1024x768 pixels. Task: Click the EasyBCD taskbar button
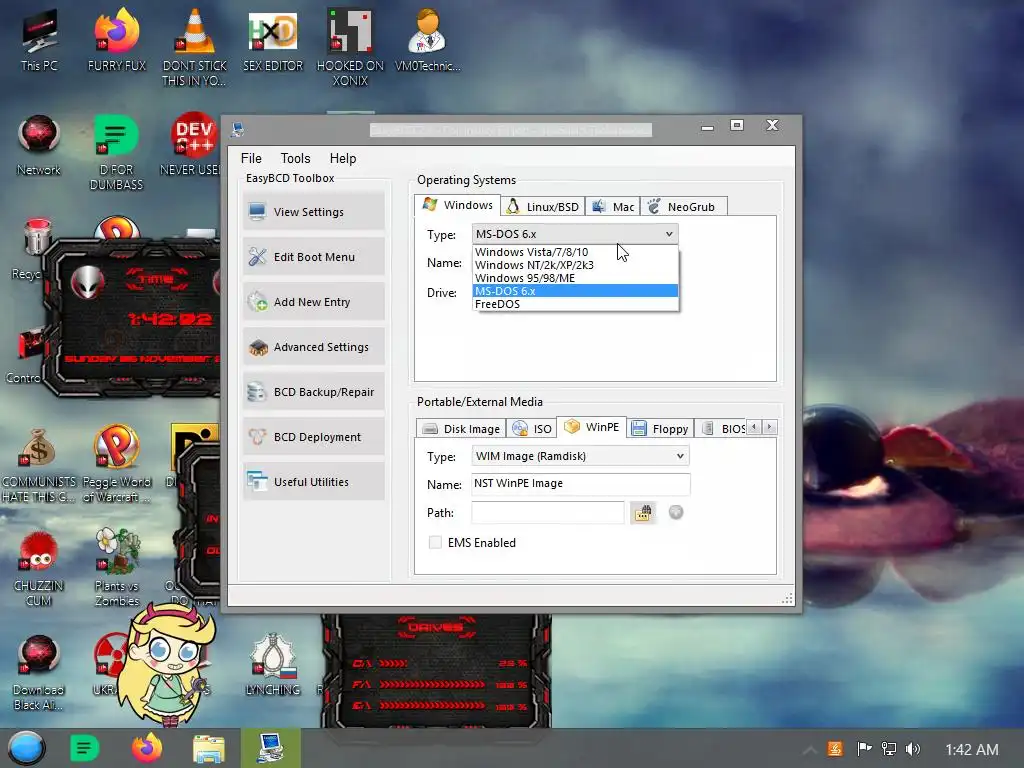pyautogui.click(x=270, y=748)
